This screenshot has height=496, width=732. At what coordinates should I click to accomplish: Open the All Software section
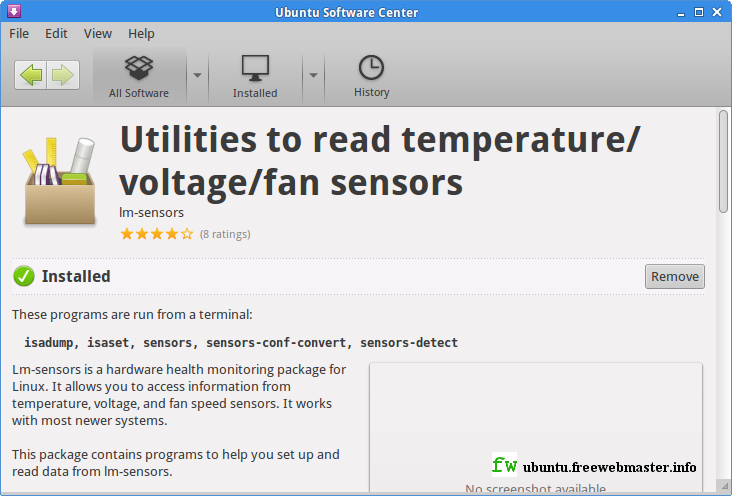coord(139,76)
